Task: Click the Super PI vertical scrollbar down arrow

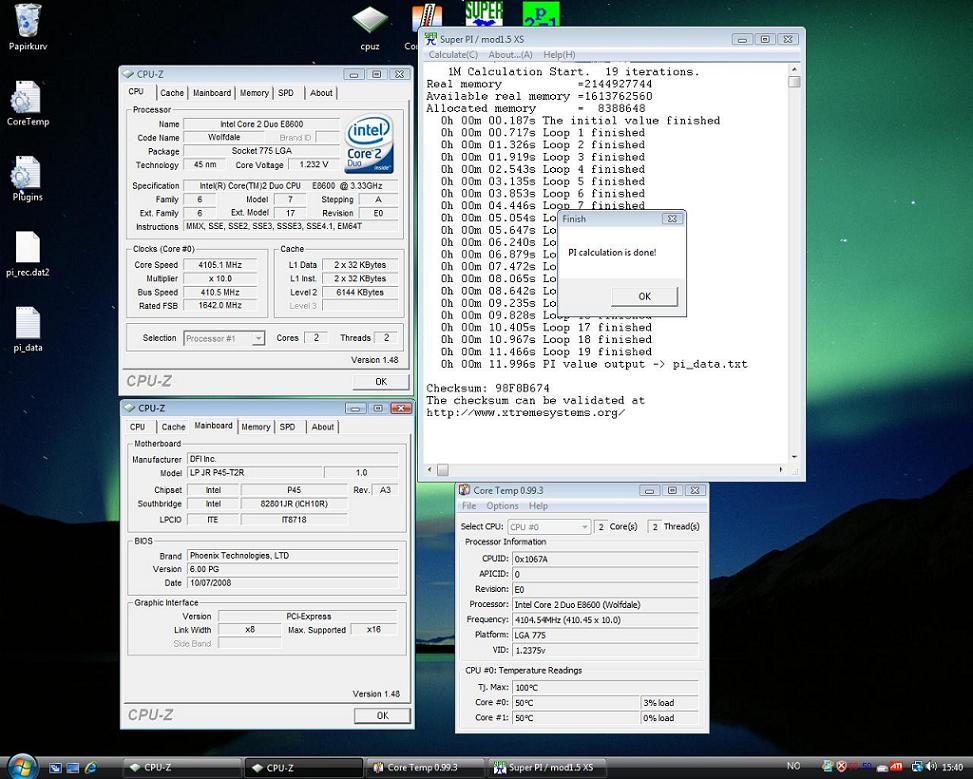Action: [x=794, y=457]
